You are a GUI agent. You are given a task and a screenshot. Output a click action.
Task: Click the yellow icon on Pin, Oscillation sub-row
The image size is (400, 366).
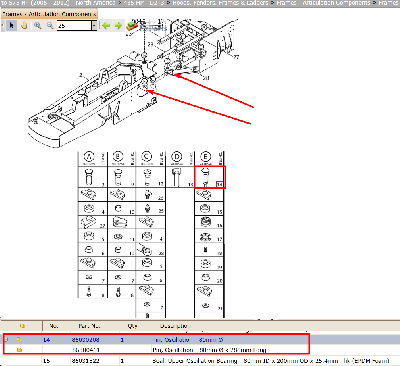pos(20,350)
